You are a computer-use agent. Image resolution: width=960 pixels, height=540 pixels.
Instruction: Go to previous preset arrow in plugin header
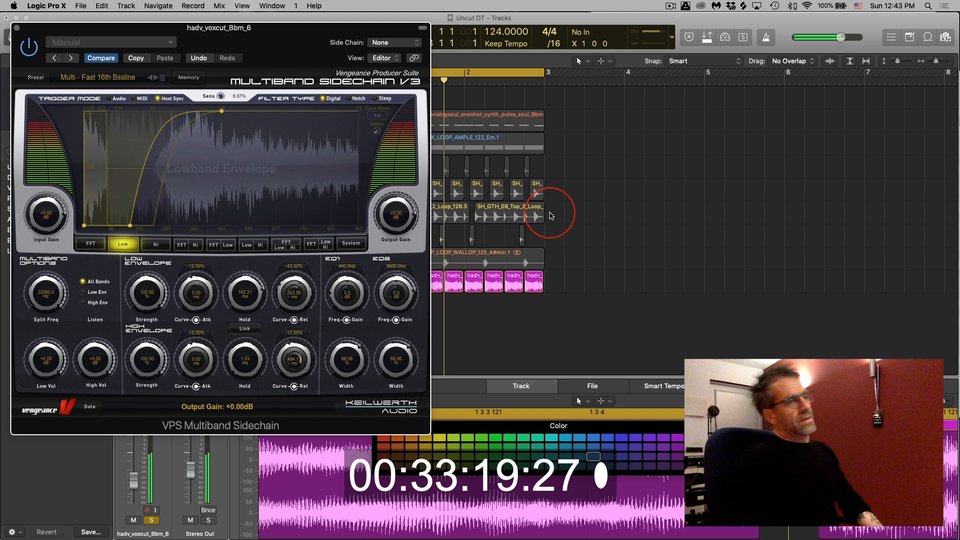54,58
